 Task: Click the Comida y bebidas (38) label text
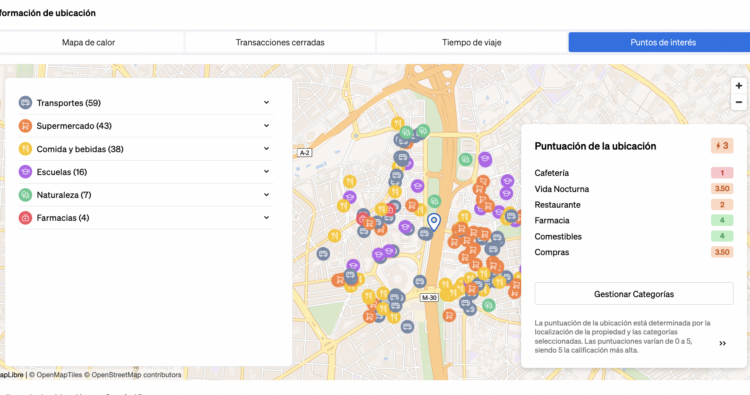pyautogui.click(x=80, y=149)
